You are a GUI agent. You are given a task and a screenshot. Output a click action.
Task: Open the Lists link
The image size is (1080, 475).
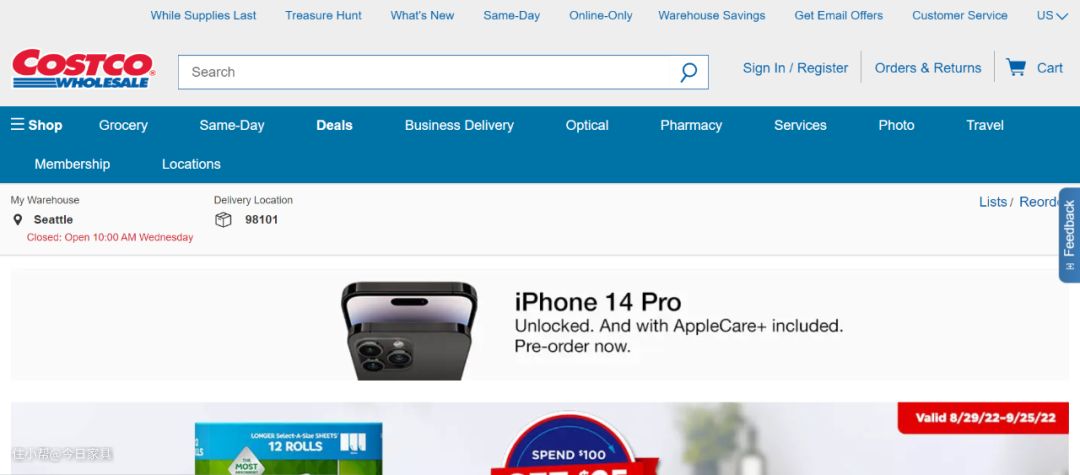pos(993,202)
